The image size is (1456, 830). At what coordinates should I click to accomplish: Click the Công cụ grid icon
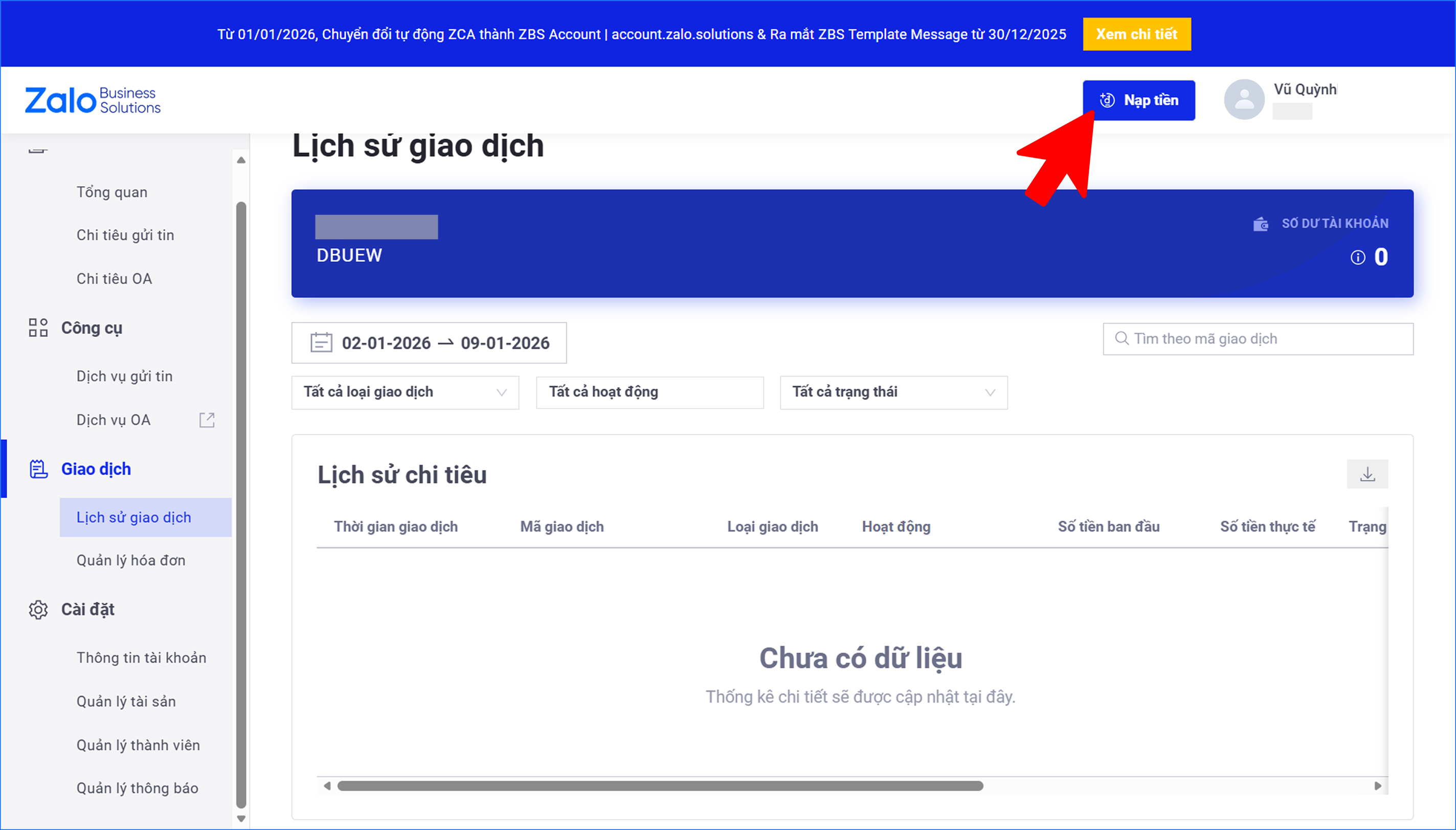(38, 328)
